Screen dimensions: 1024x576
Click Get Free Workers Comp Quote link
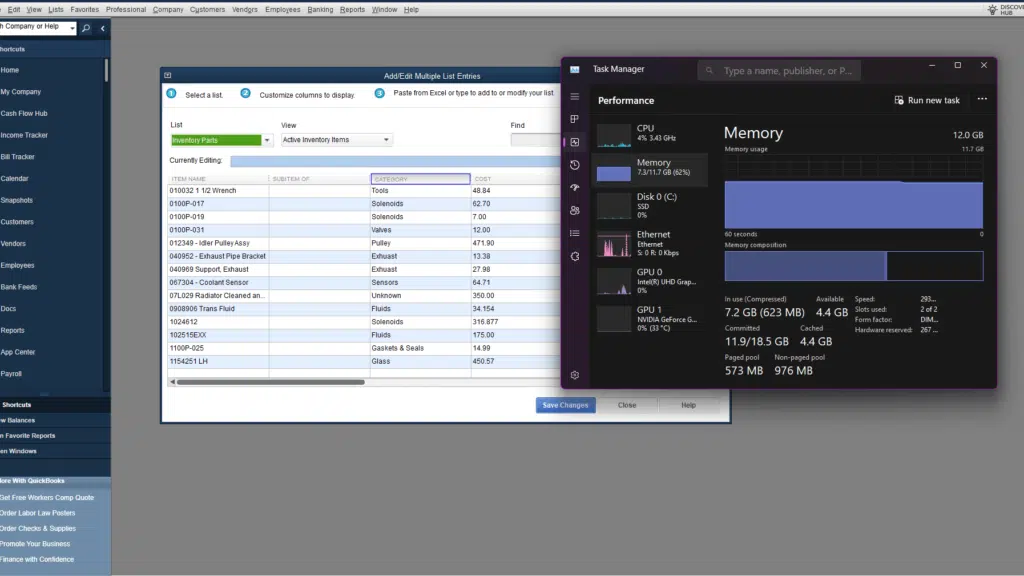(x=47, y=498)
